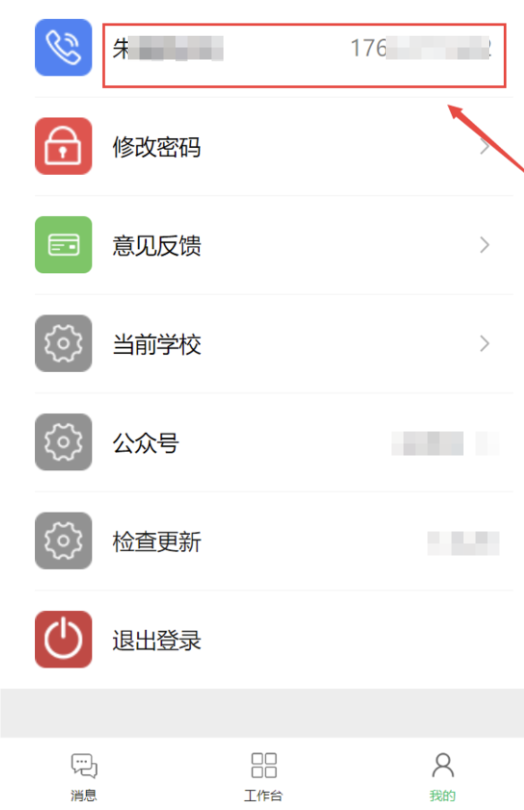Viewport: 524px width, 810px height.
Task: Click the red padlock icon
Action: (64, 146)
